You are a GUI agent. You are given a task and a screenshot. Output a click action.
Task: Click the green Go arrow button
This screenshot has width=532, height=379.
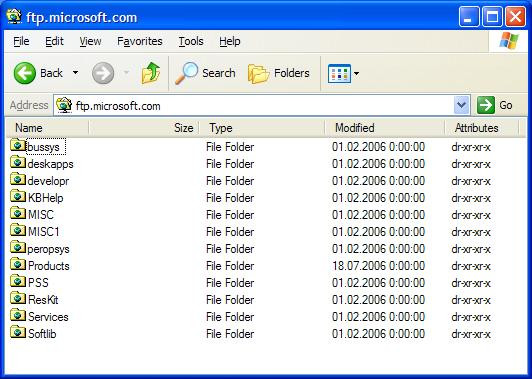[x=486, y=105]
